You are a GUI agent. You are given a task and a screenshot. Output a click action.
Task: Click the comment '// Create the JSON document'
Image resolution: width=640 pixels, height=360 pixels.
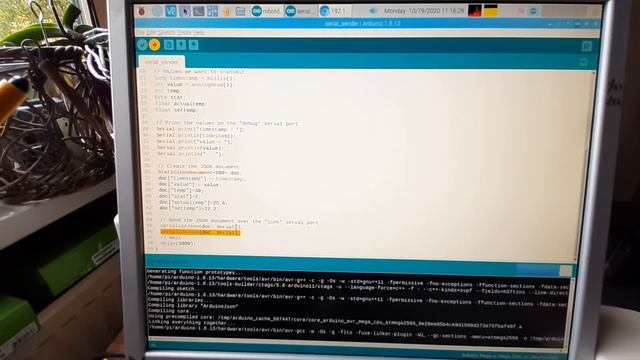[198, 166]
